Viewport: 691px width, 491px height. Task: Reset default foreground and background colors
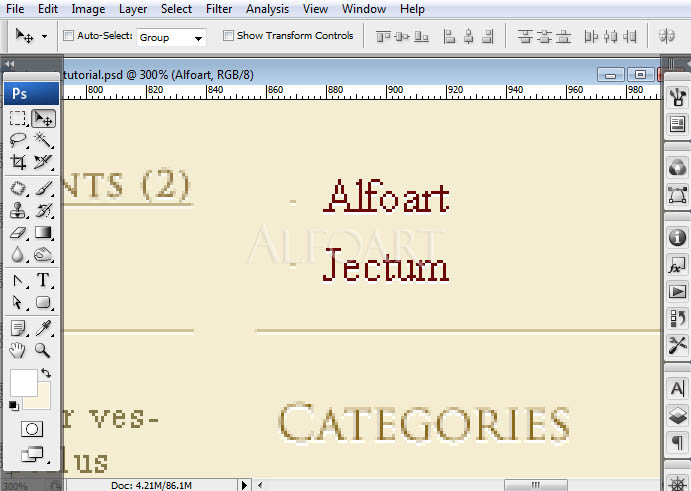point(14,405)
